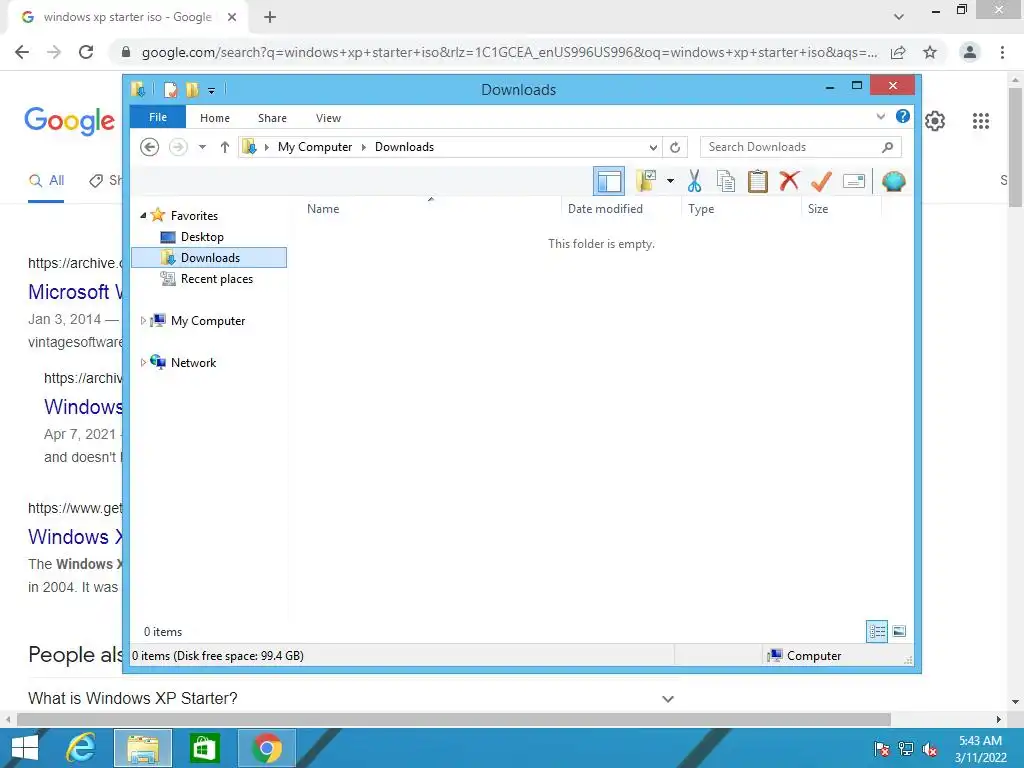1024x768 pixels.
Task: Open Explorer recent locations dropdown
Action: [202, 147]
